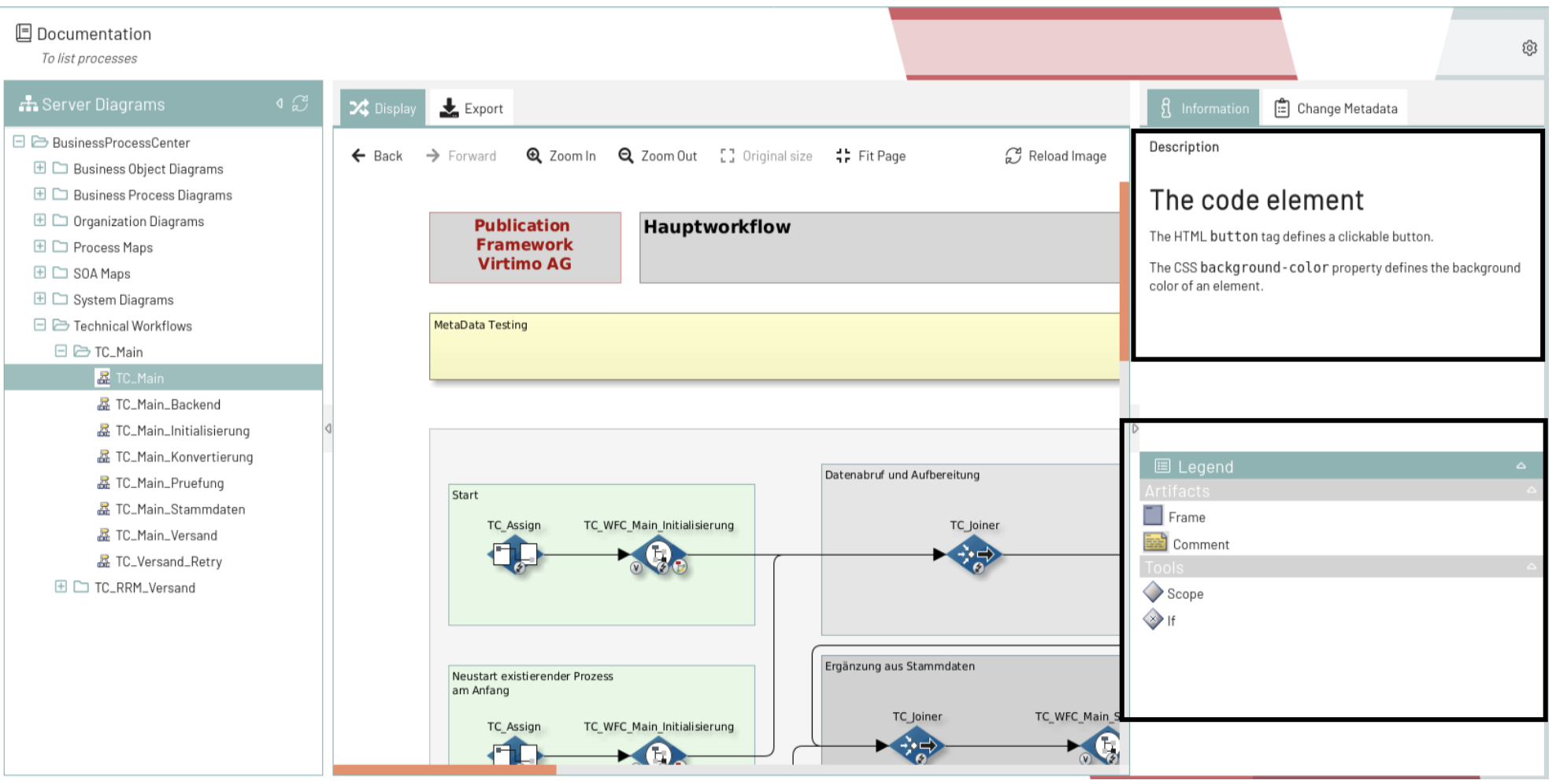Click the Forward navigation button
The image size is (1556, 784).
pos(461,156)
